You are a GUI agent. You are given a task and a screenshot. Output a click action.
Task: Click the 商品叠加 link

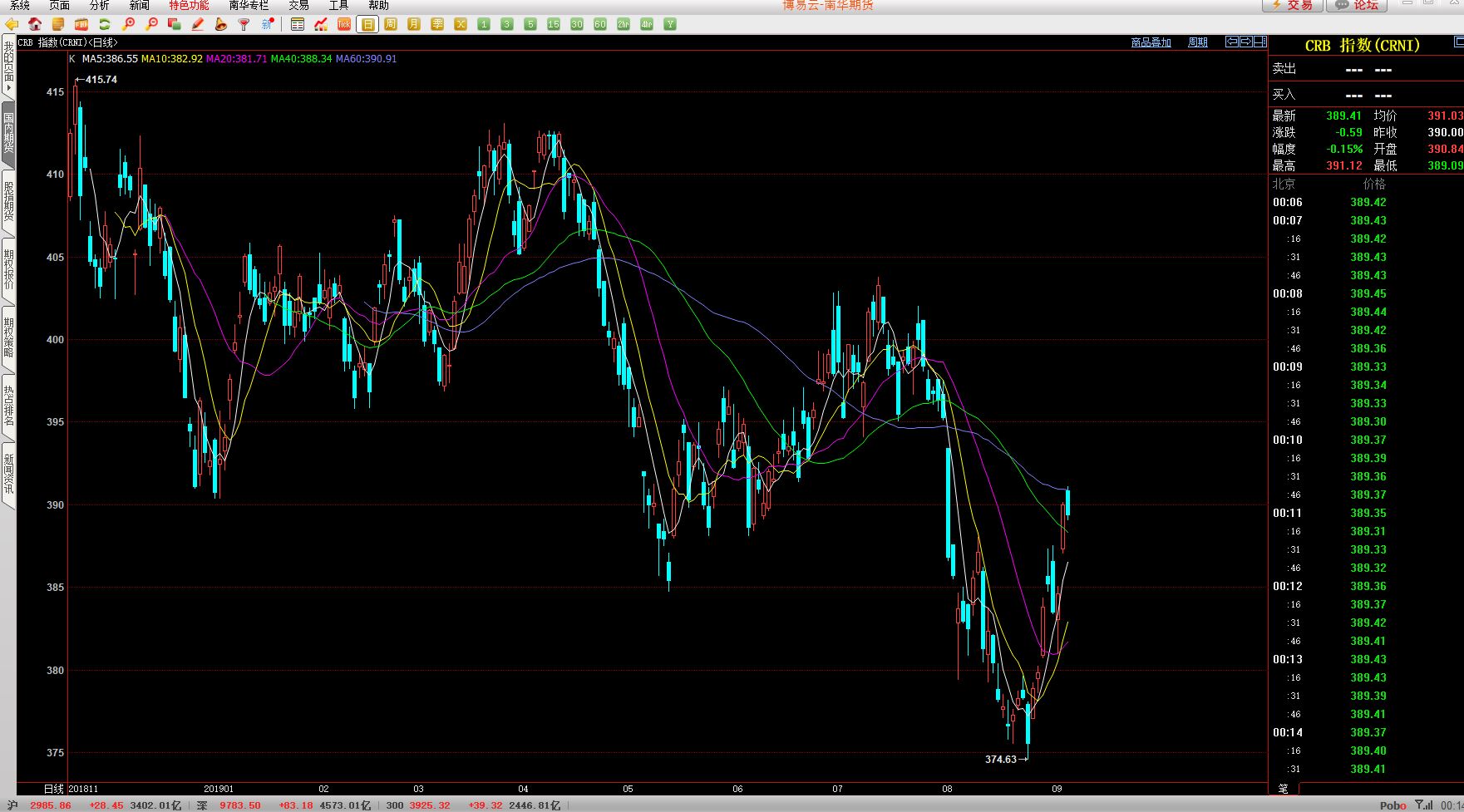1151,42
